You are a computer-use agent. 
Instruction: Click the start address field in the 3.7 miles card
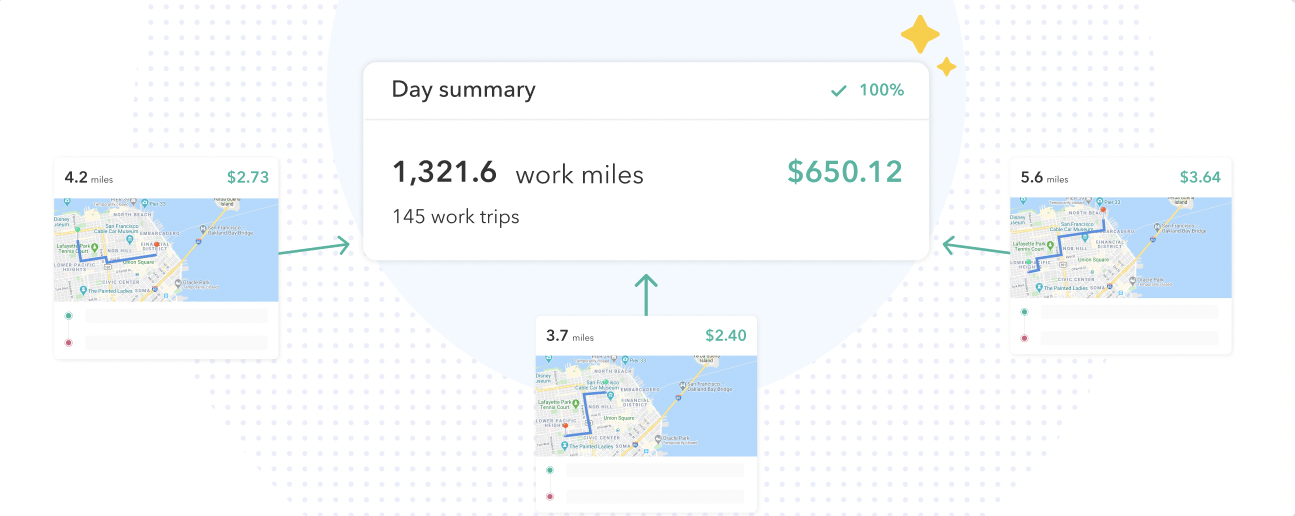(x=654, y=470)
